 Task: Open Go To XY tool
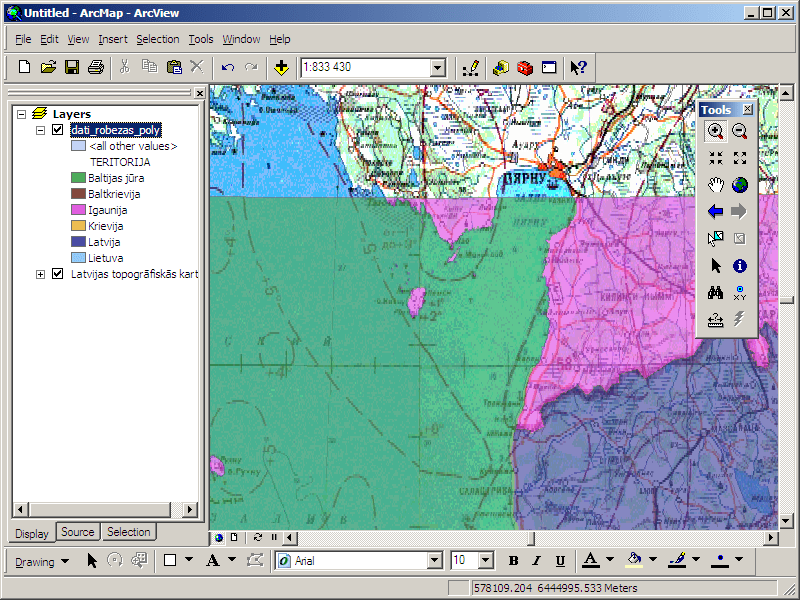(740, 292)
